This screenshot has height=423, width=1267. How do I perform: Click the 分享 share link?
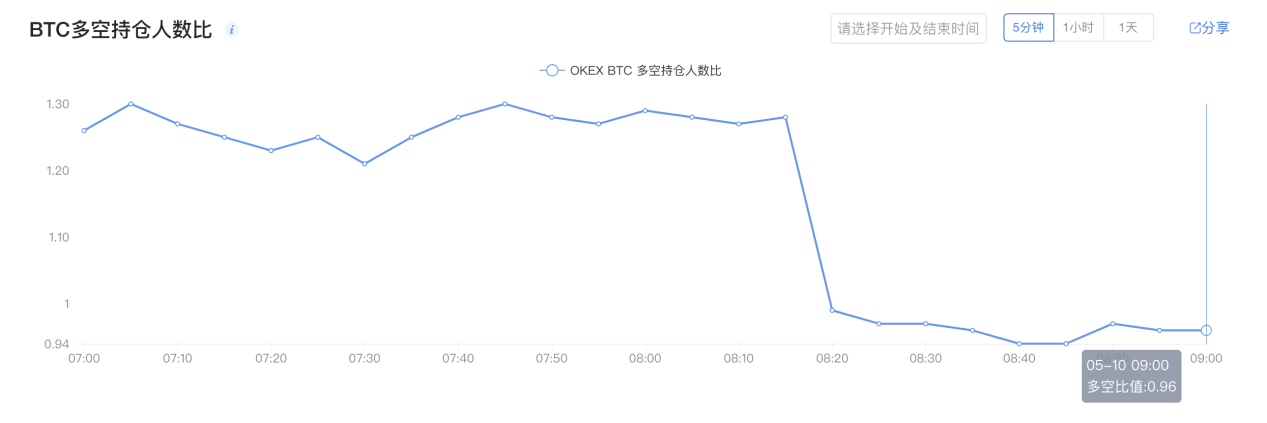1215,28
